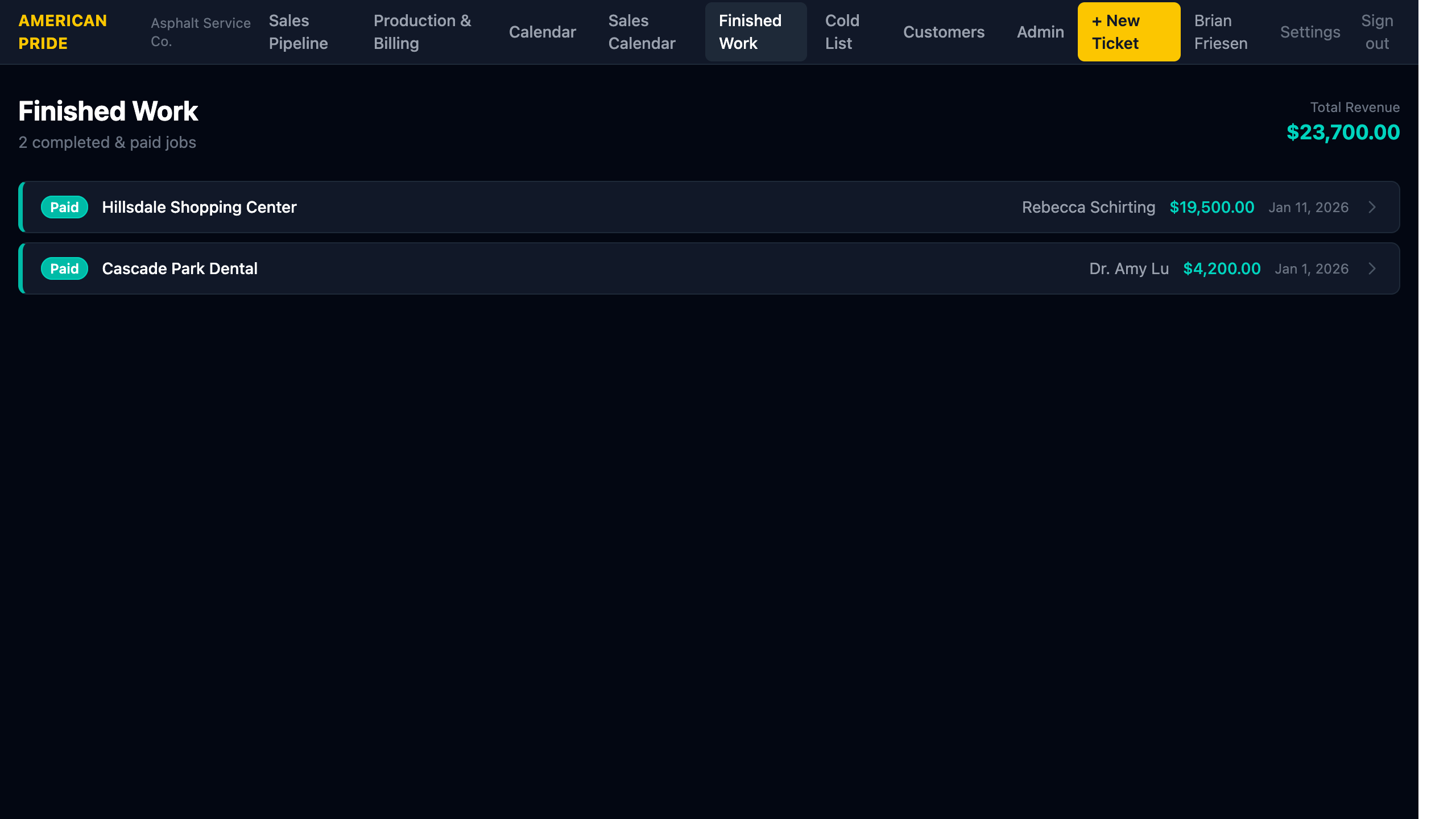Open the American Pride home logo

[x=63, y=32]
